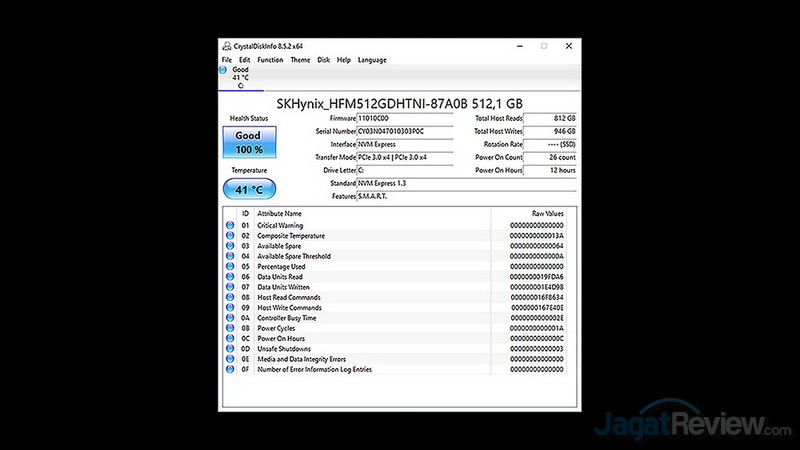This screenshot has height=450, width=800.
Task: Click the status circle for Composite Temperature row
Action: tap(230, 236)
